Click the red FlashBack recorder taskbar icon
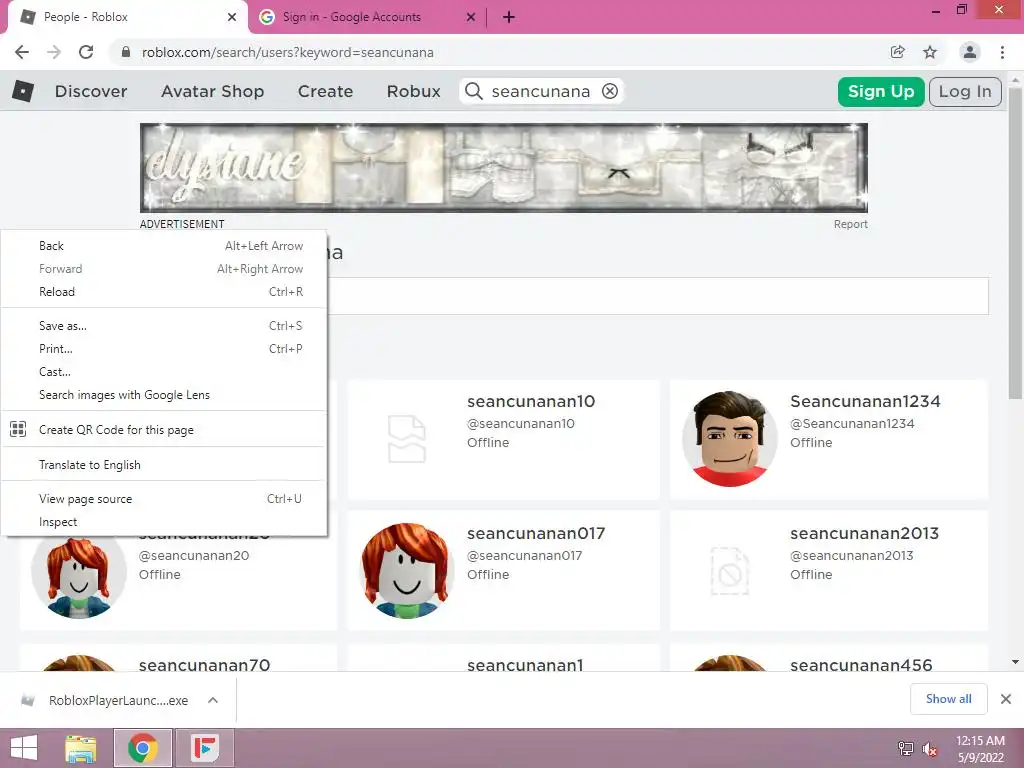 click(205, 748)
